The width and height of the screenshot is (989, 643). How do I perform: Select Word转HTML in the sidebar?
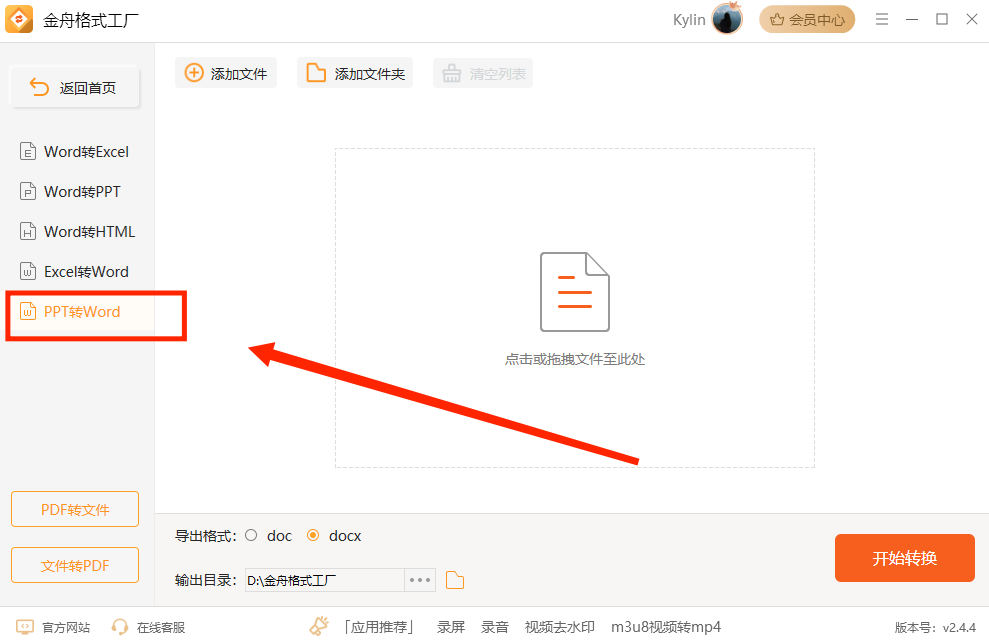(x=77, y=232)
